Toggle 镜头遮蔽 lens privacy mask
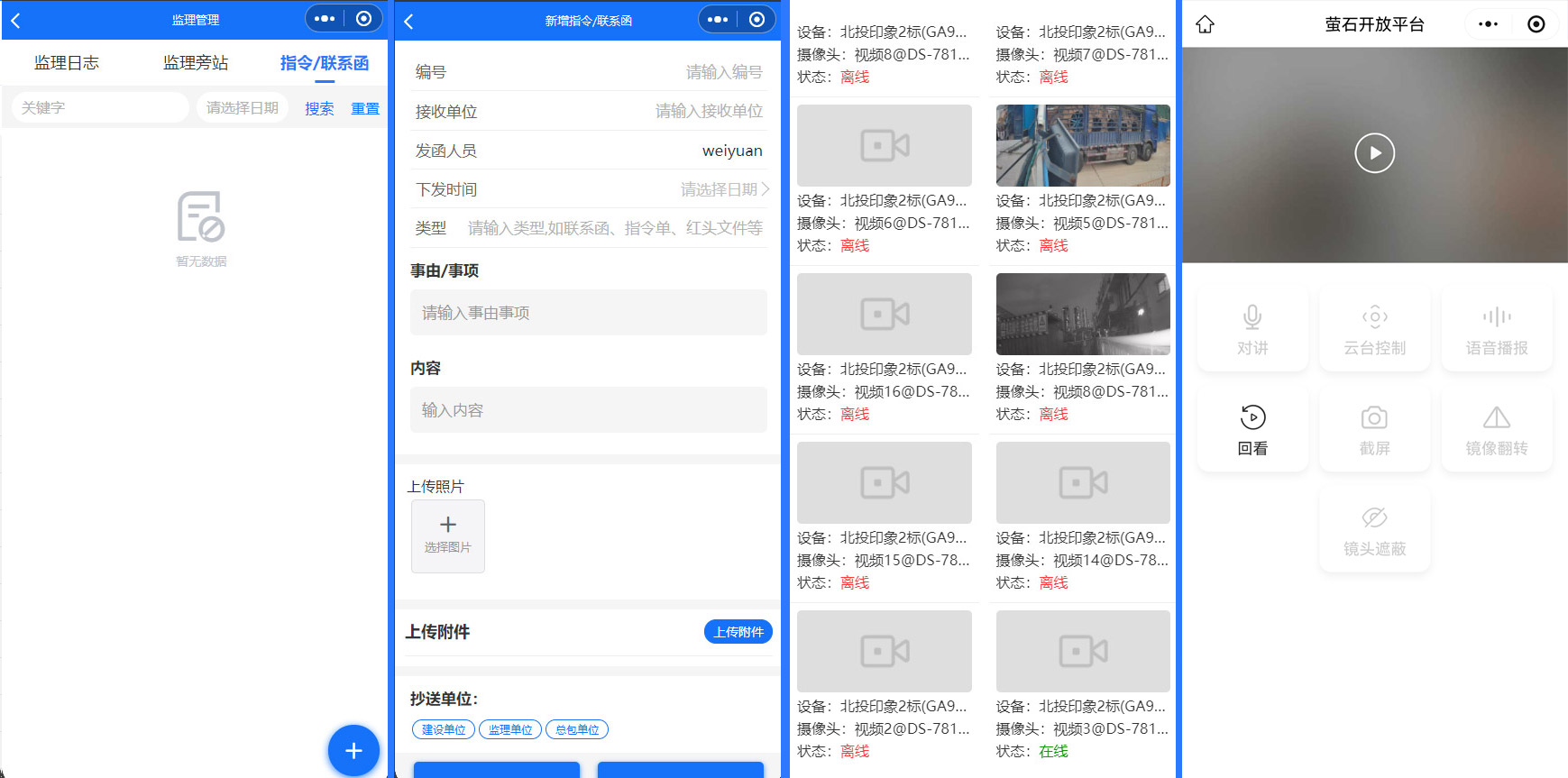1568x778 pixels. (x=1374, y=518)
